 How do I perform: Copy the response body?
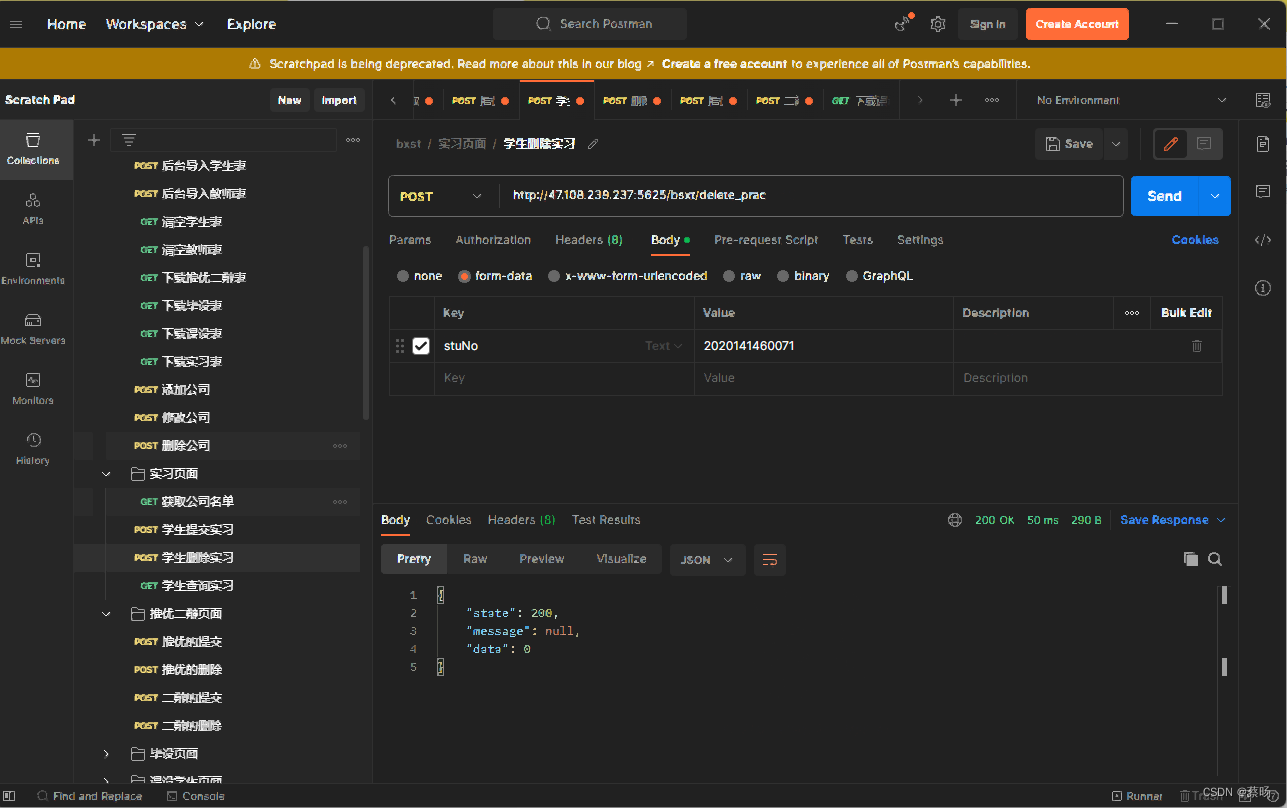click(1190, 559)
